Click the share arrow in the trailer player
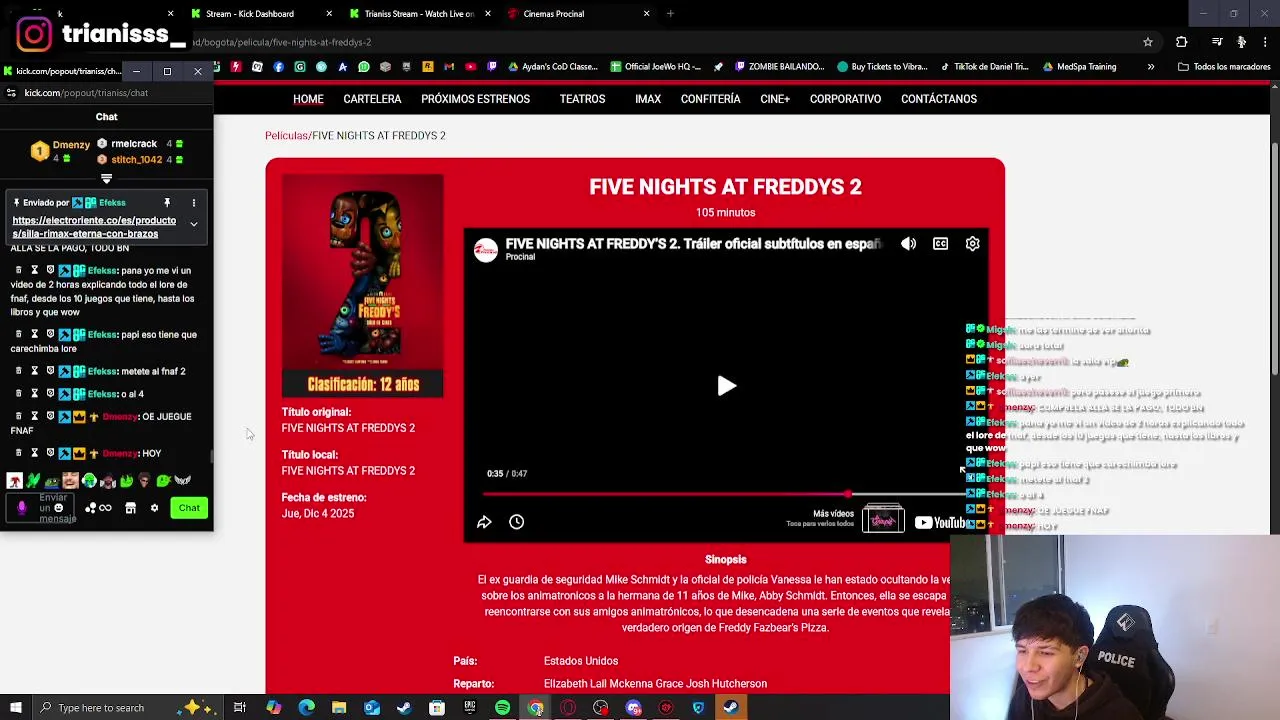1280x720 pixels. point(484,522)
